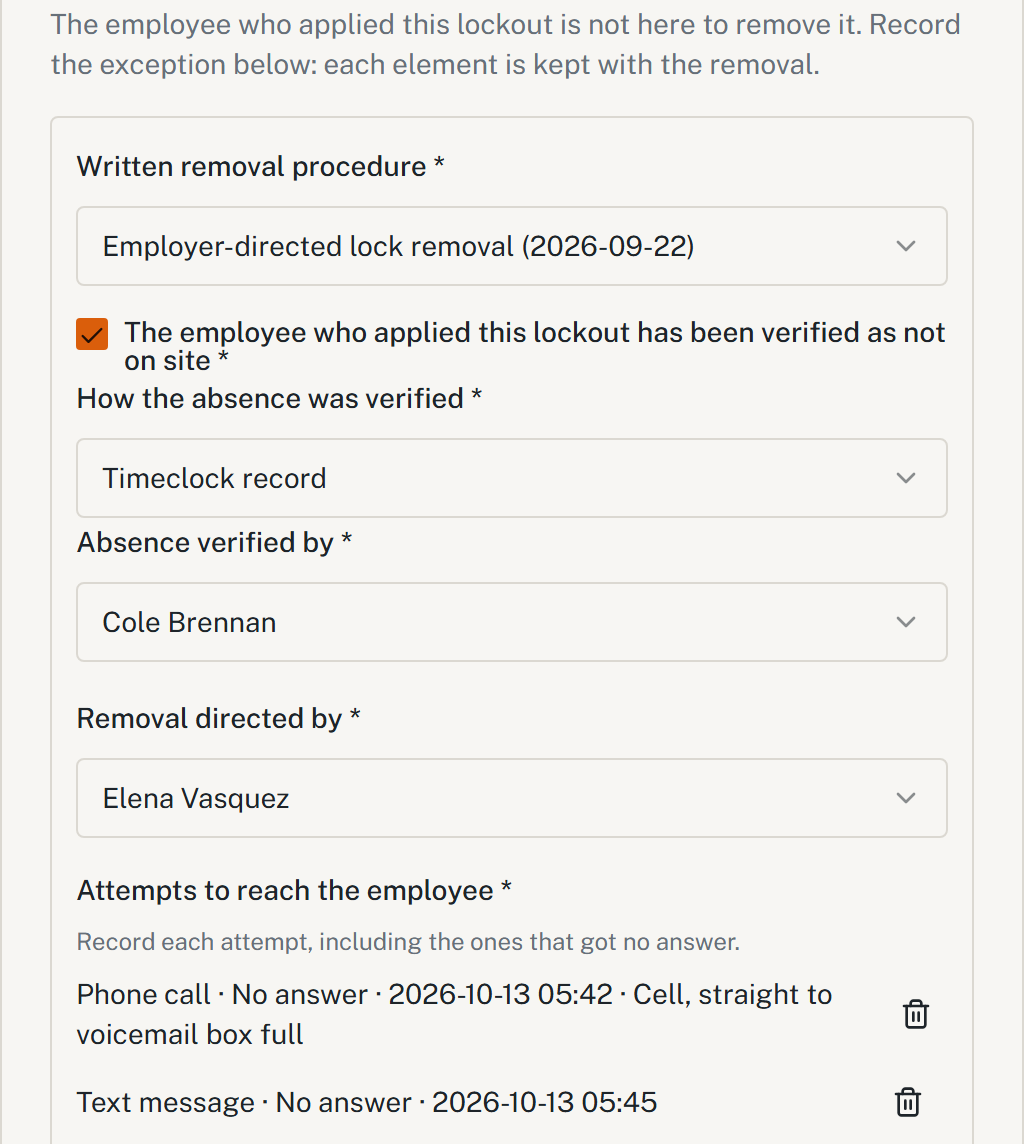Open Absence verified by dropdown
This screenshot has width=1024, height=1144.
[511, 622]
